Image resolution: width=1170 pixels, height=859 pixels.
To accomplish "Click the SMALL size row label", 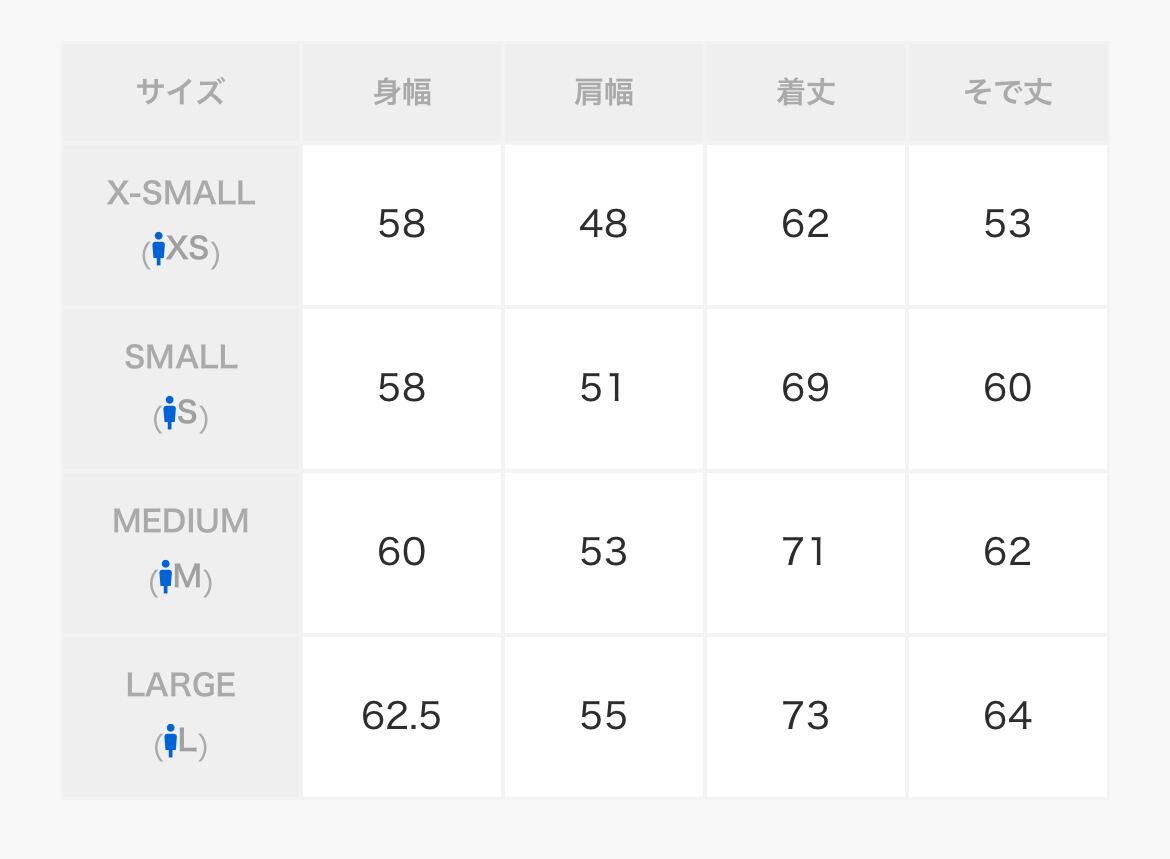I will coord(181,357).
